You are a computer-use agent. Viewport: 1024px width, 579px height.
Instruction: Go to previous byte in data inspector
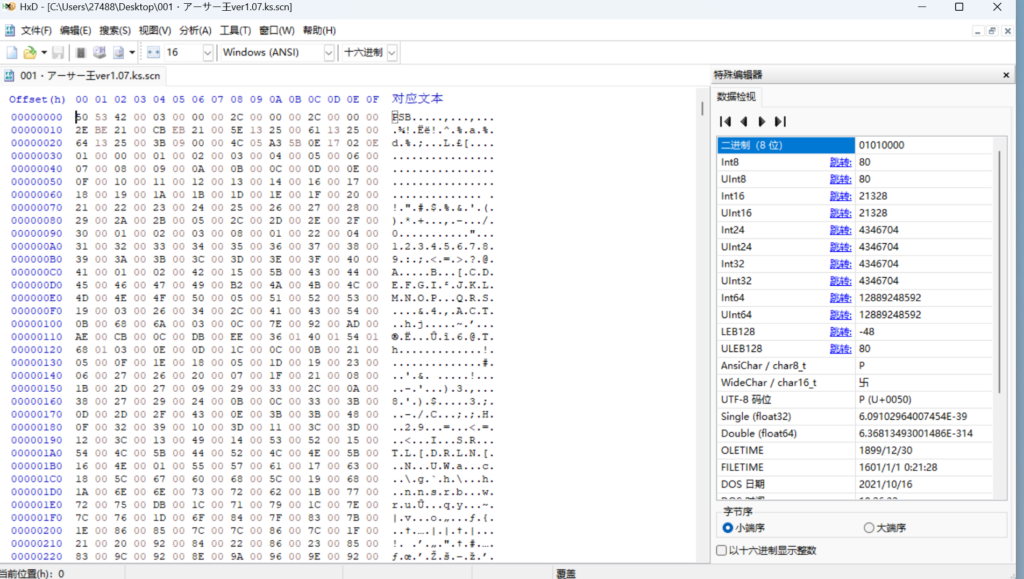[744, 121]
